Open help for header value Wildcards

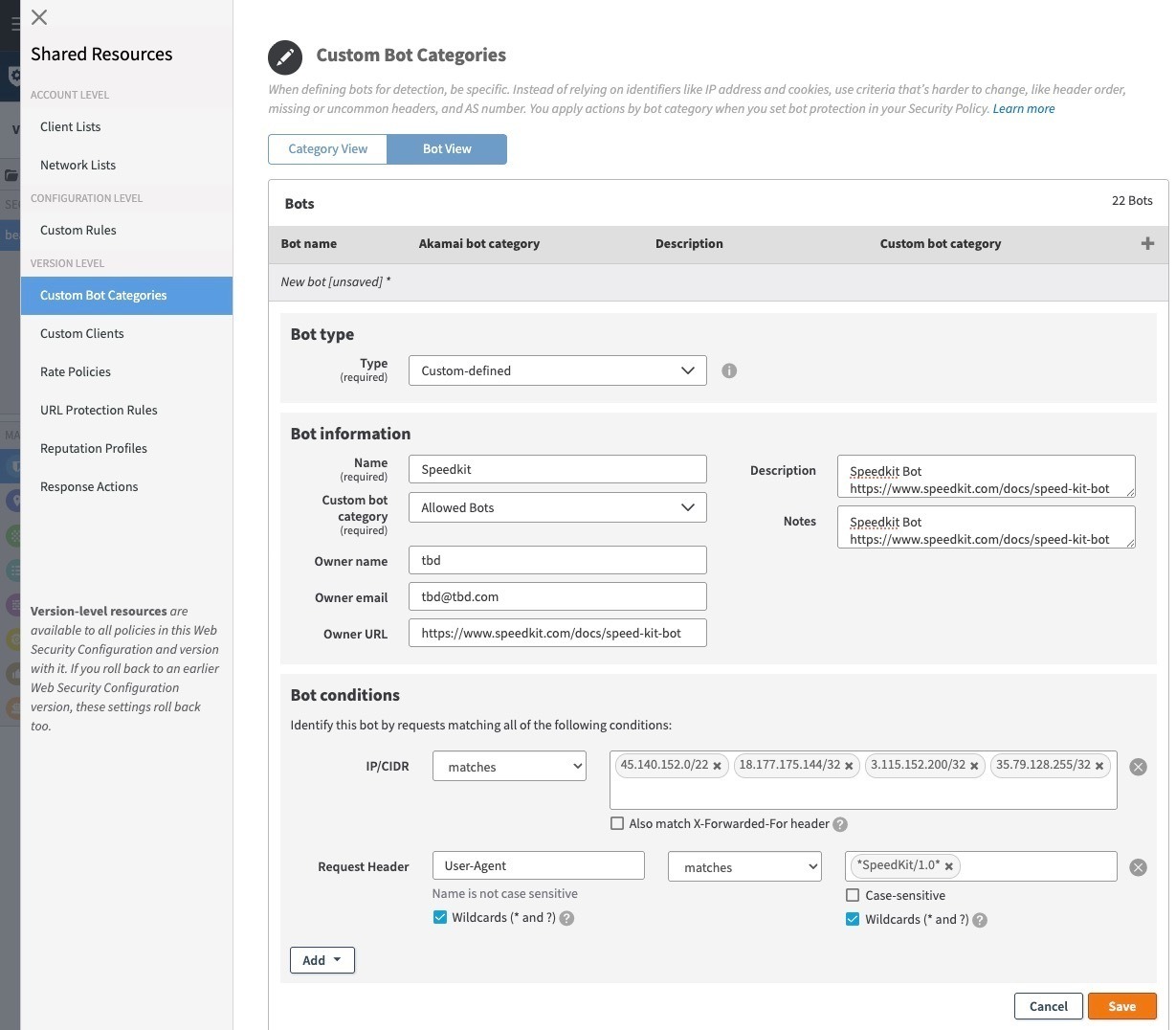tap(980, 920)
